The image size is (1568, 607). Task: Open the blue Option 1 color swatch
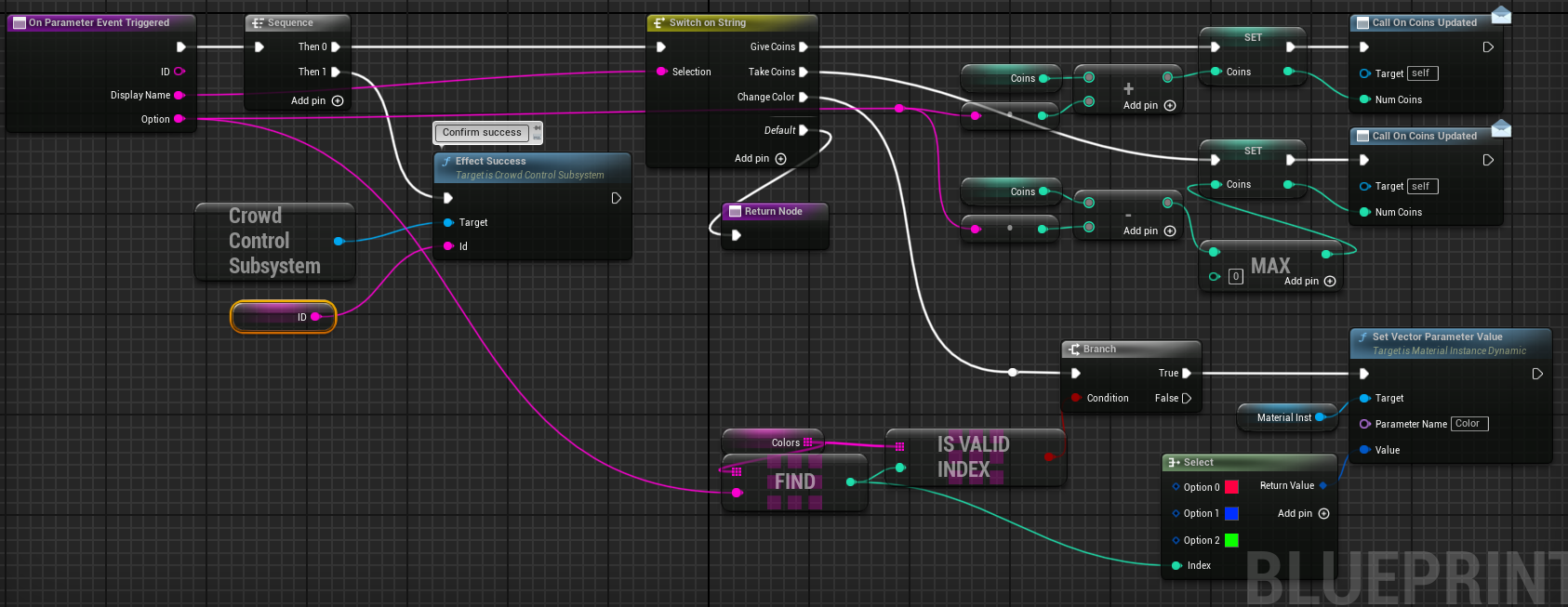click(x=1231, y=513)
